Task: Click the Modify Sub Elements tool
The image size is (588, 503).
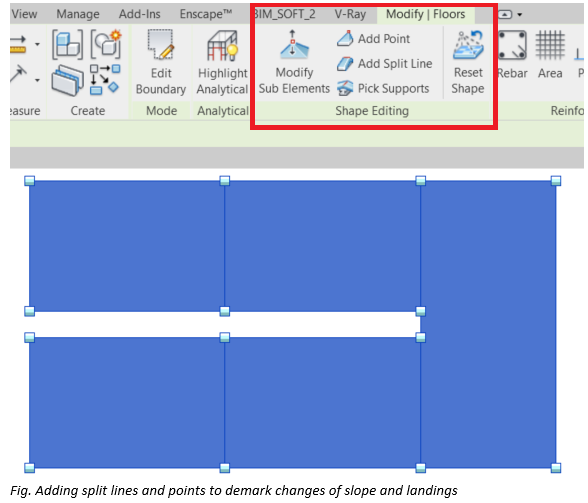Action: click(x=294, y=62)
